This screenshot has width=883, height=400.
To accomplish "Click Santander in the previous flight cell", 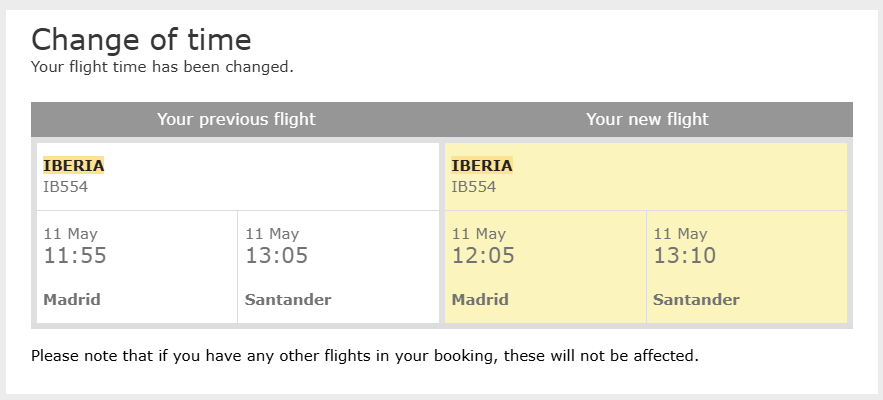I will [288, 300].
